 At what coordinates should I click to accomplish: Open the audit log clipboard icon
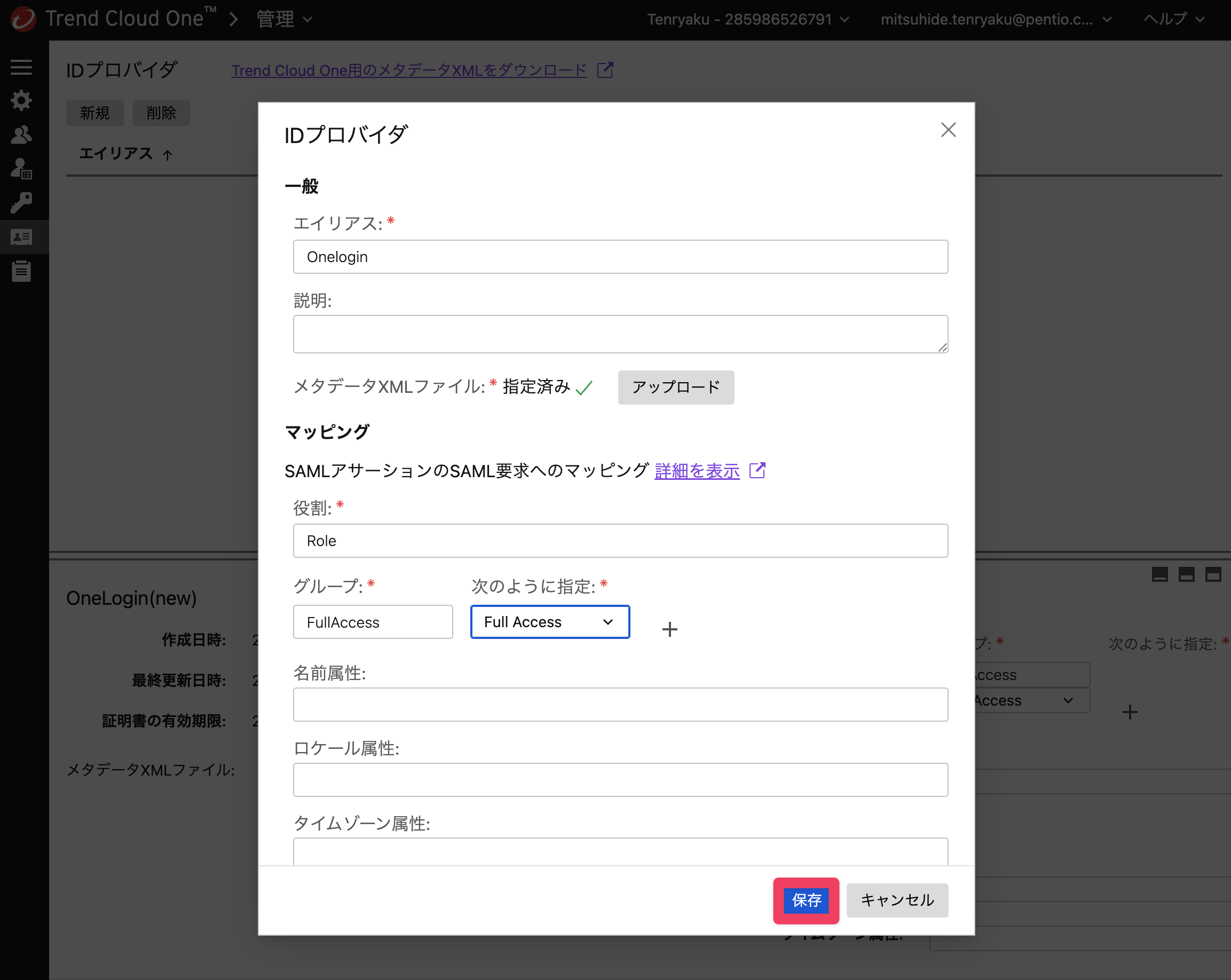pos(21,271)
